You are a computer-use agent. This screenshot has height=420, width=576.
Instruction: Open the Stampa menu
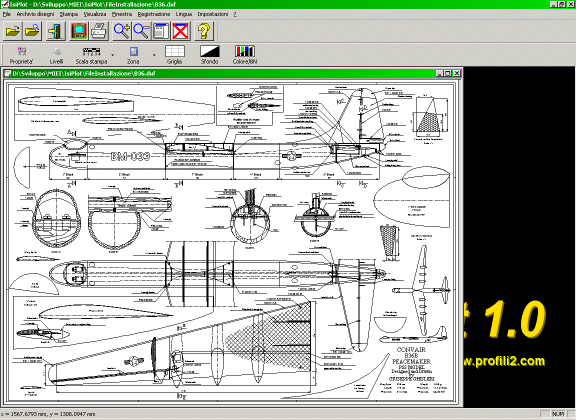(69, 14)
